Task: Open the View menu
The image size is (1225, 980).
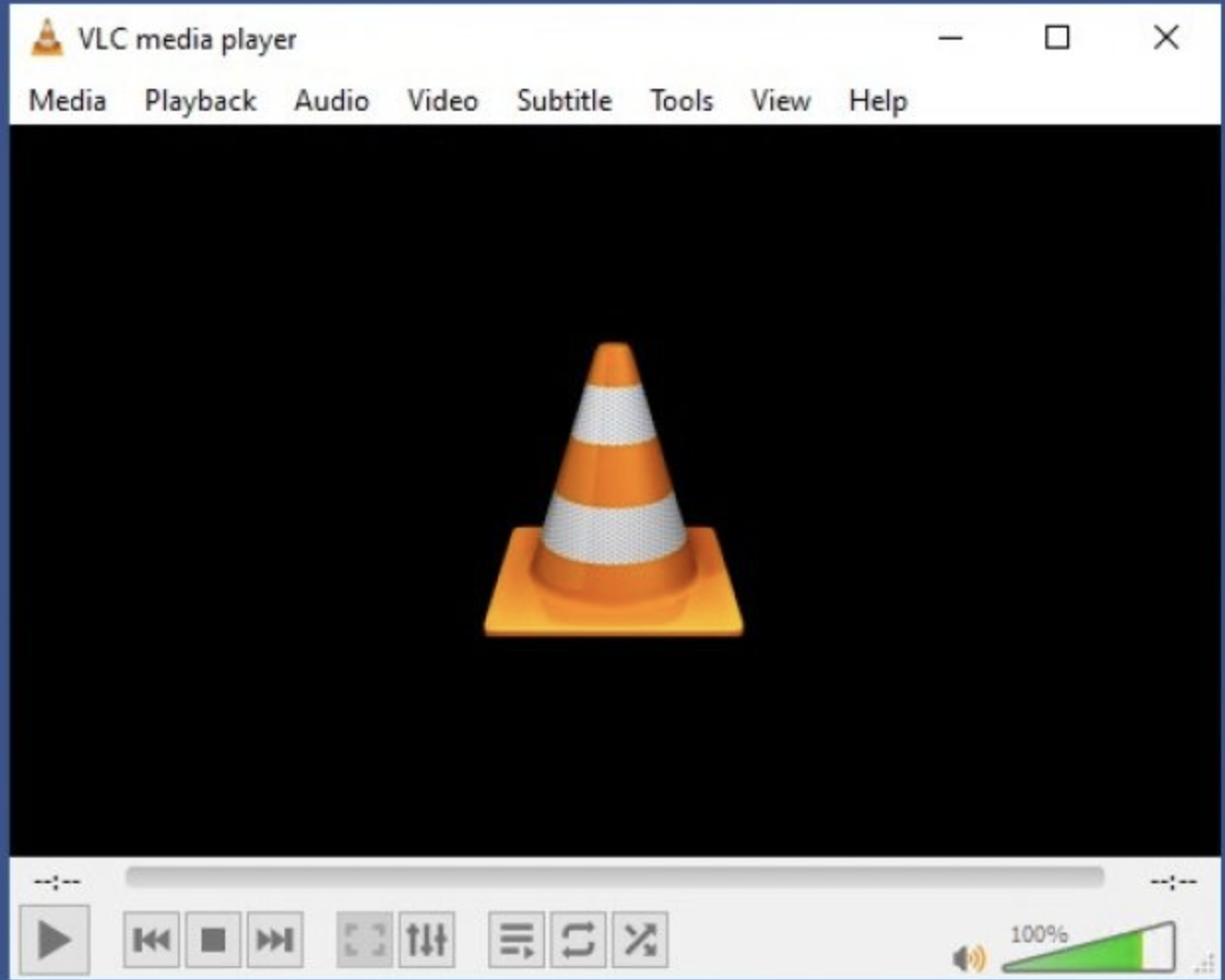Action: (x=780, y=101)
